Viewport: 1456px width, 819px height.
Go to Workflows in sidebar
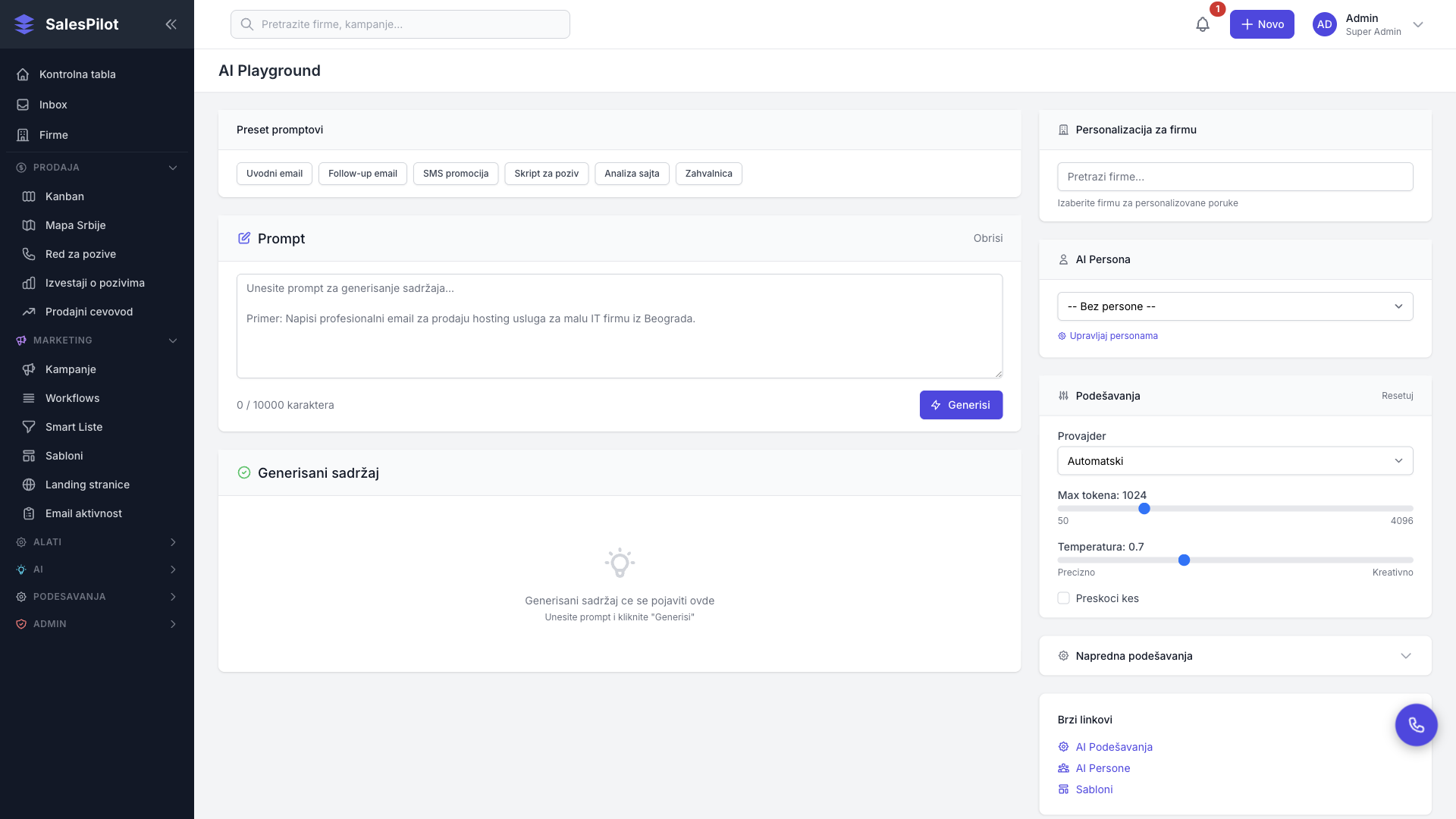72,398
